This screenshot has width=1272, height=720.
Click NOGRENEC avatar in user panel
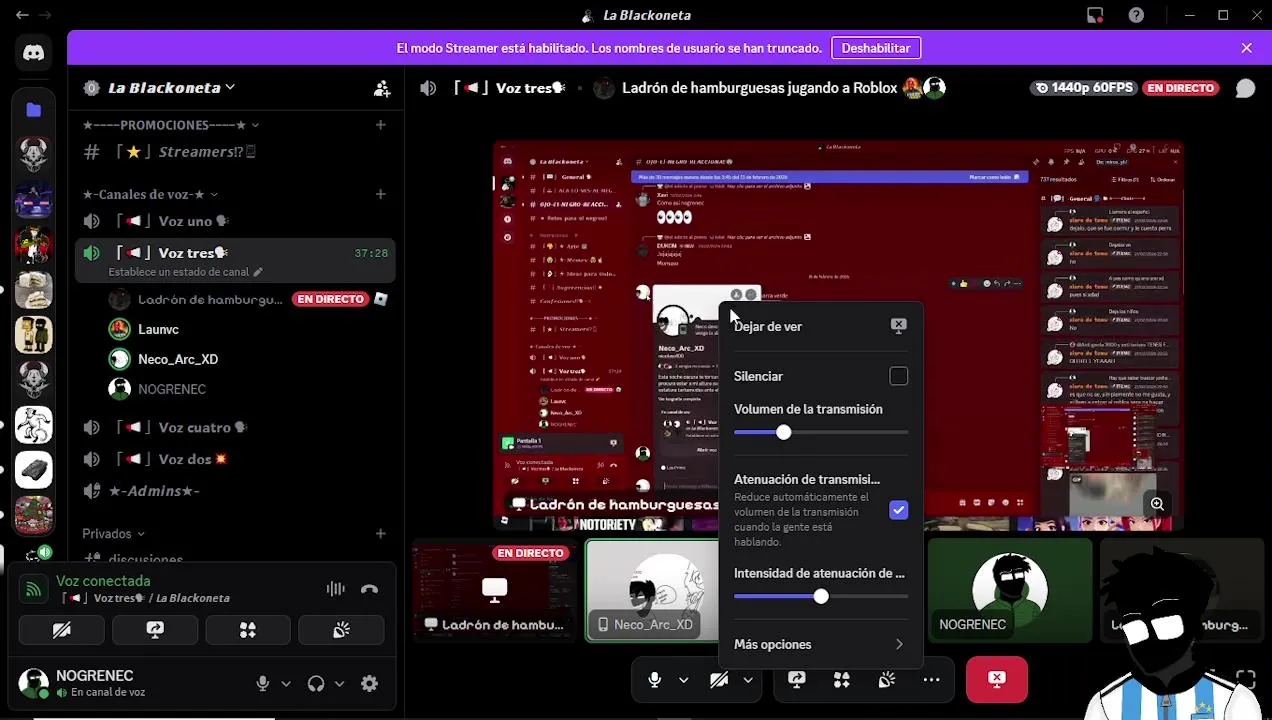(x=34, y=684)
